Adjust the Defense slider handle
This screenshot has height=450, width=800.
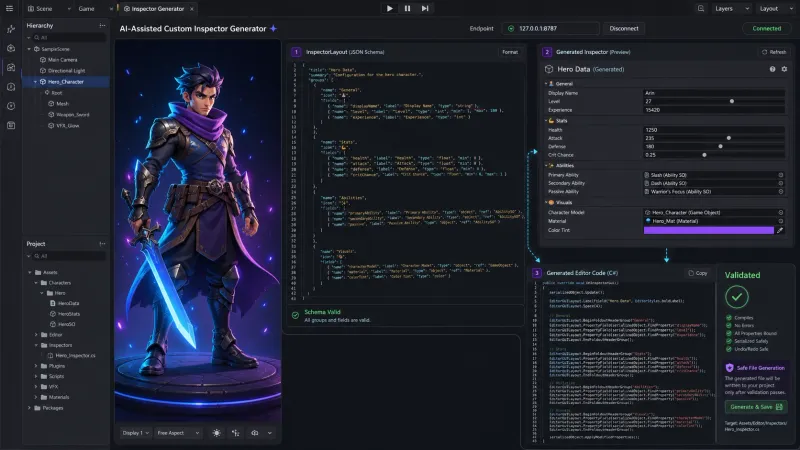[x=720, y=146]
